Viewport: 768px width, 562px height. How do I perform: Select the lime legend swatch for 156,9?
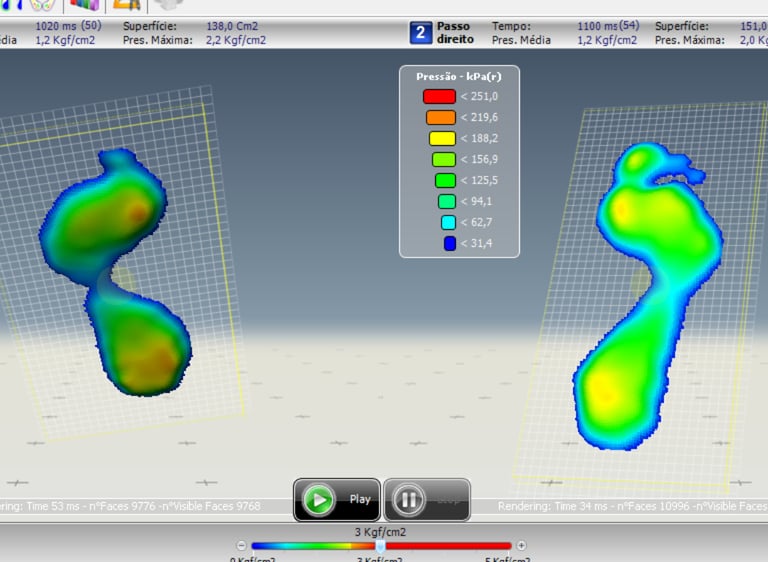click(444, 160)
